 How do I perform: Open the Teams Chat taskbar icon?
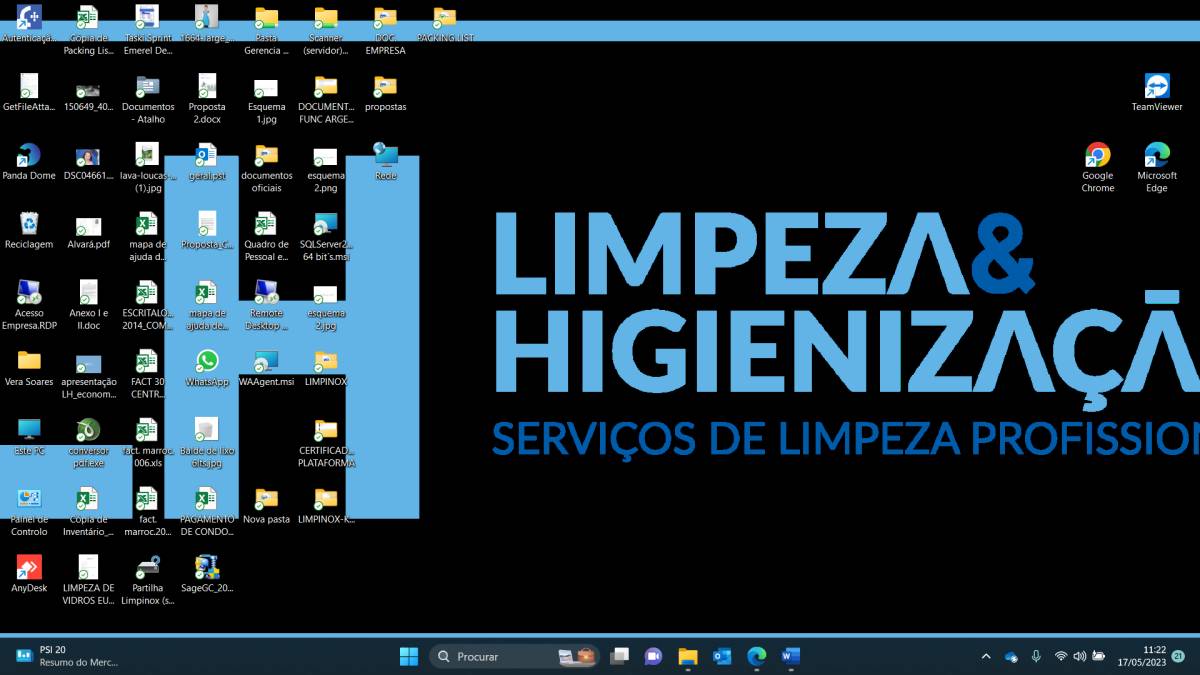click(654, 656)
